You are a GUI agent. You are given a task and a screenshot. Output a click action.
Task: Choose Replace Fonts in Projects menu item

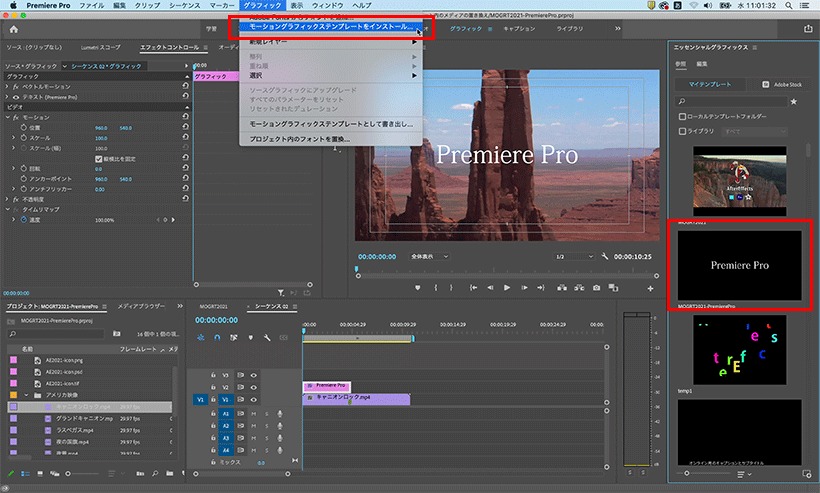tap(331, 139)
